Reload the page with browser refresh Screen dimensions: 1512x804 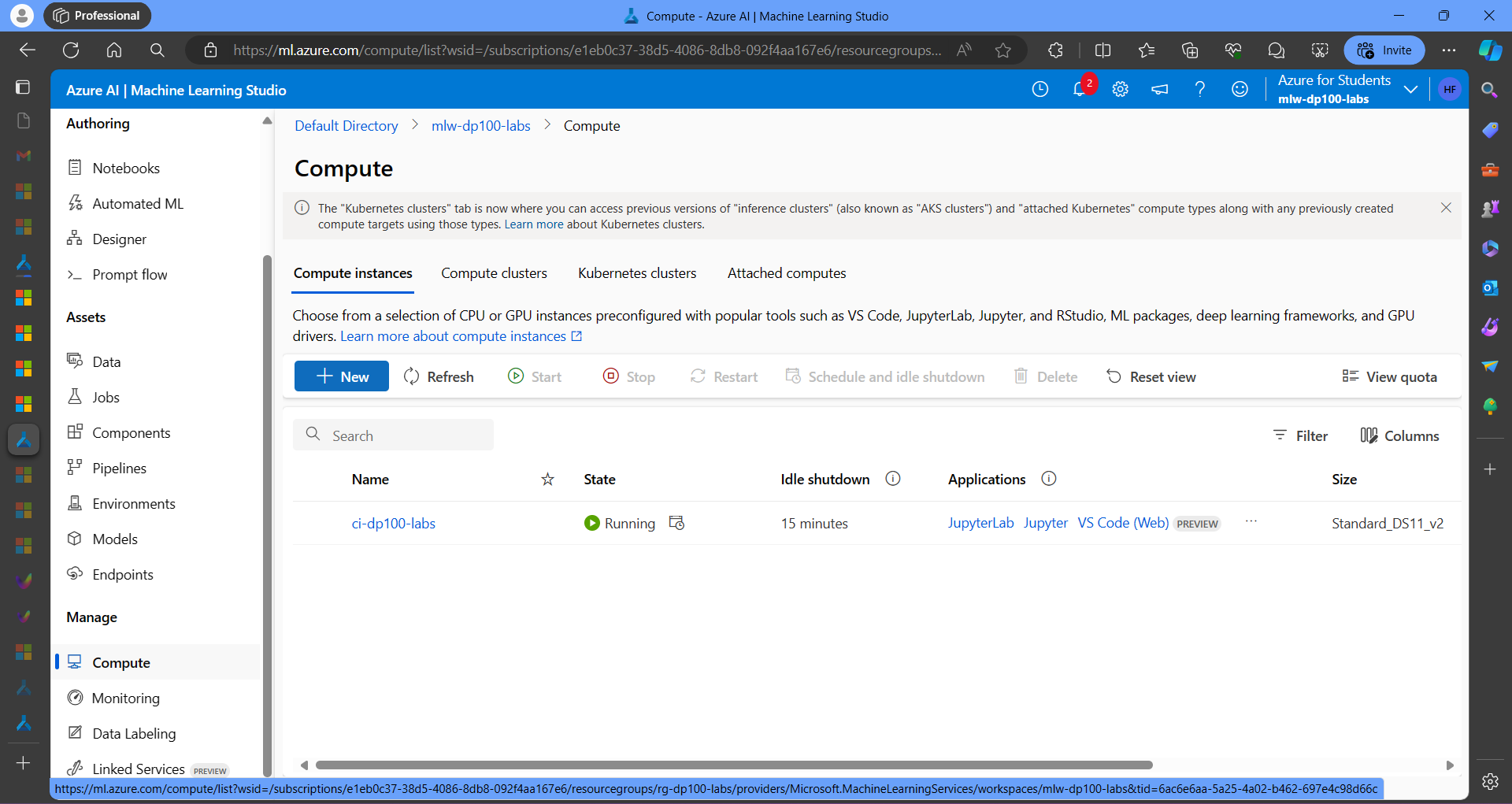[x=71, y=50]
